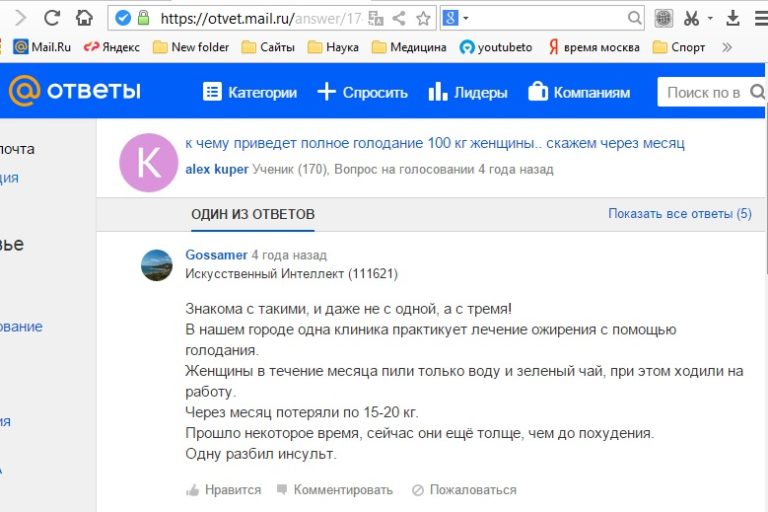Click the Google search engine icon
The image size is (768, 512).
click(x=450, y=18)
